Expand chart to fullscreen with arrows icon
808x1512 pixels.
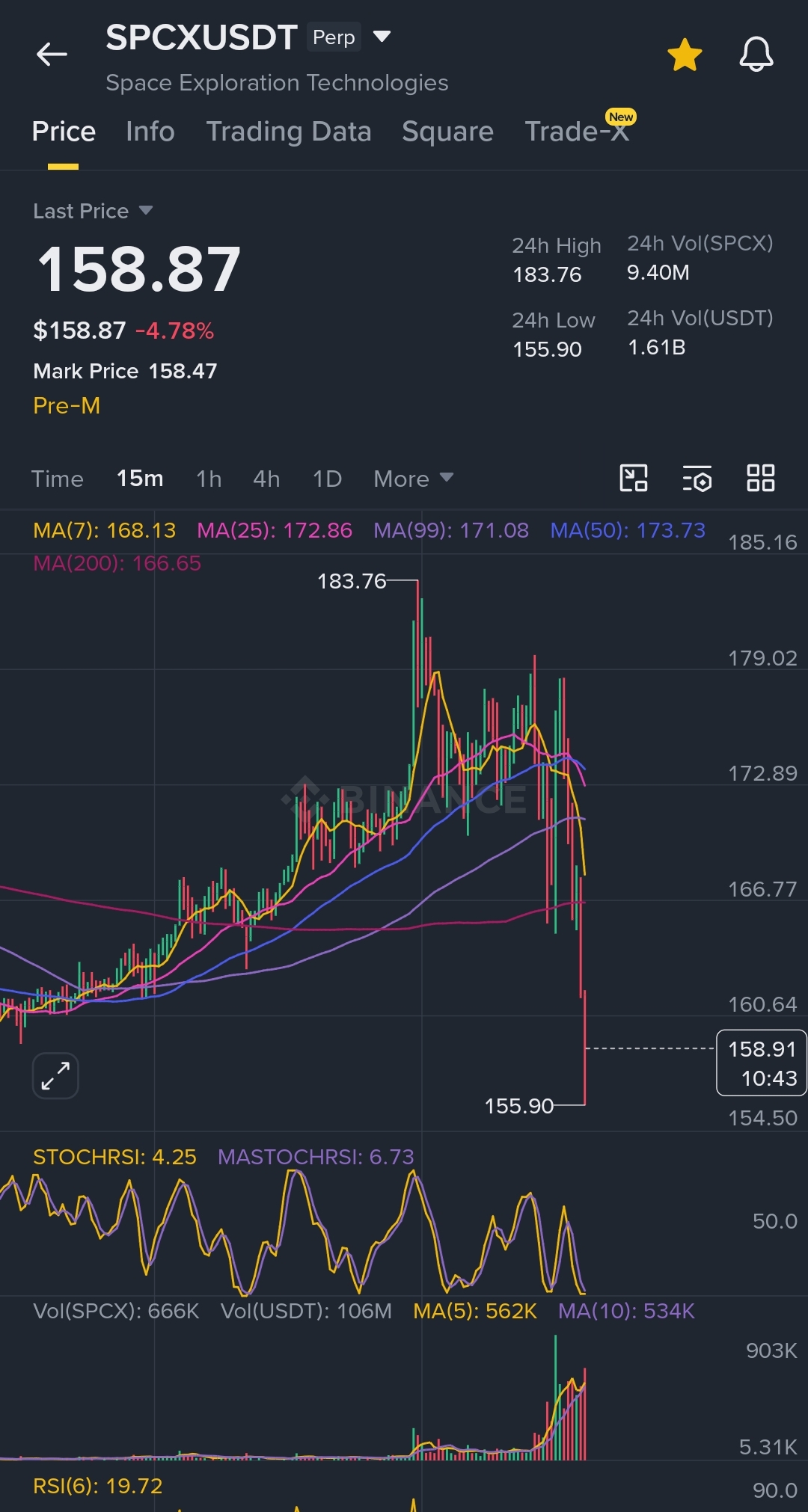coord(55,1076)
